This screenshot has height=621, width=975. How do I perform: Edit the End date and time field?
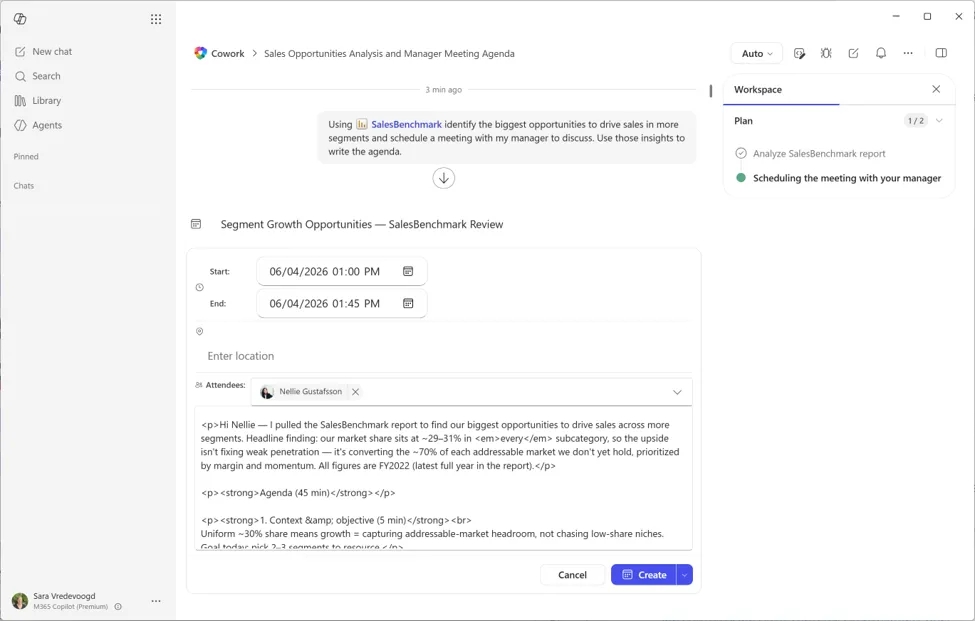coord(342,304)
